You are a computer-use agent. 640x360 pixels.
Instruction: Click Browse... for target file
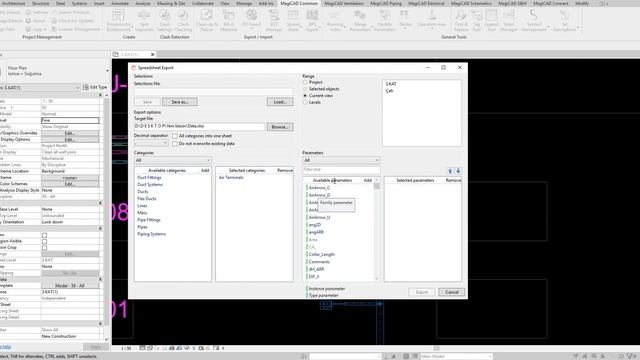(280, 127)
